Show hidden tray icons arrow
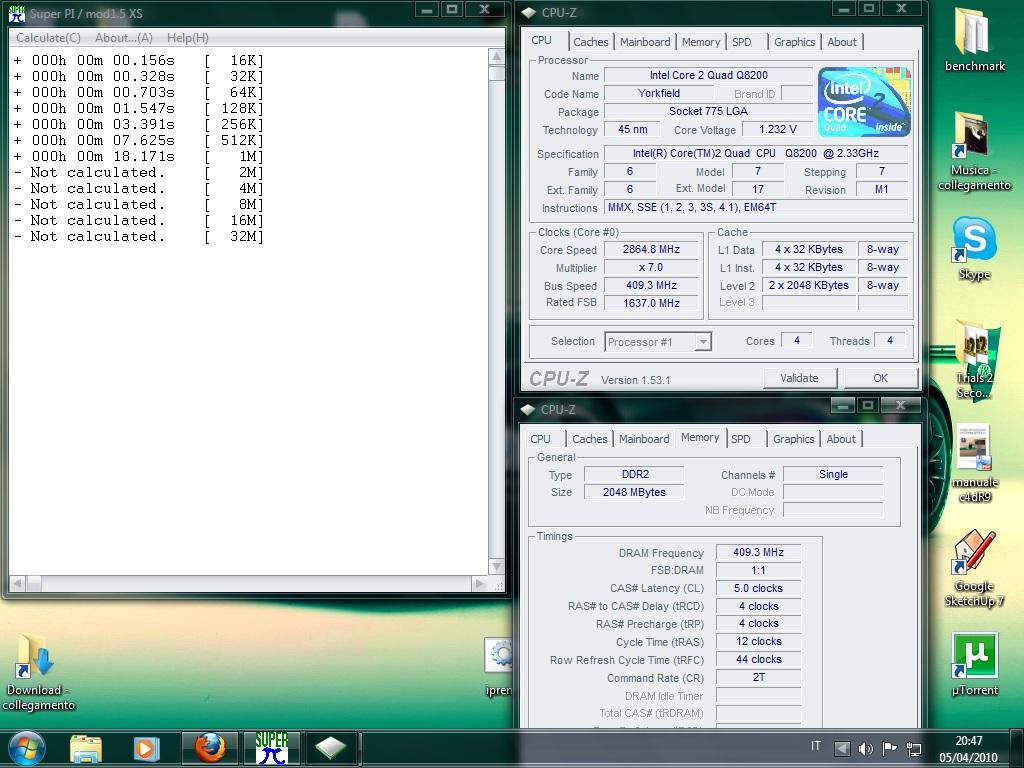1024x768 pixels. (x=842, y=748)
